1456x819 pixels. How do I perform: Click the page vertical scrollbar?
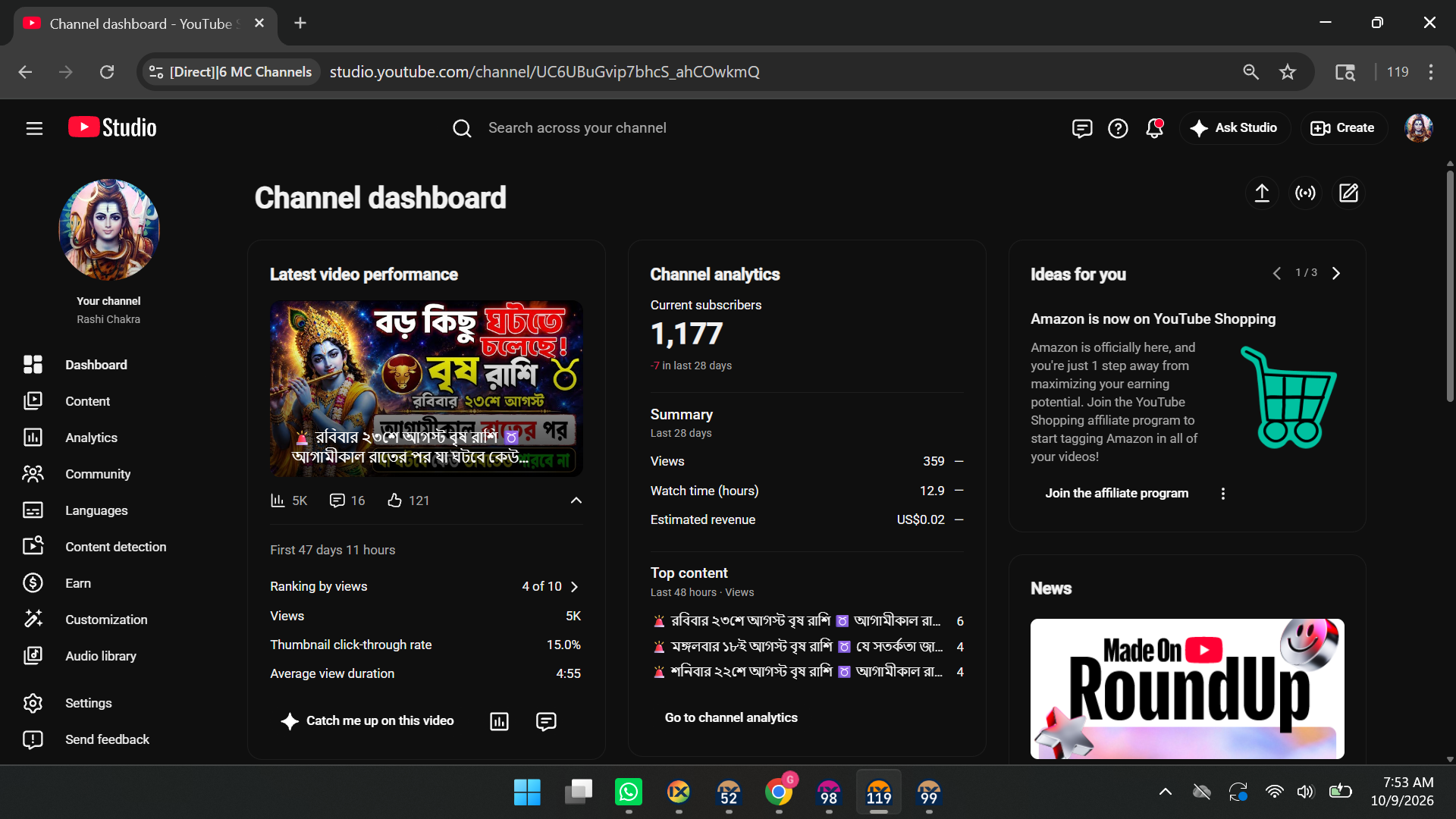coord(1450,288)
